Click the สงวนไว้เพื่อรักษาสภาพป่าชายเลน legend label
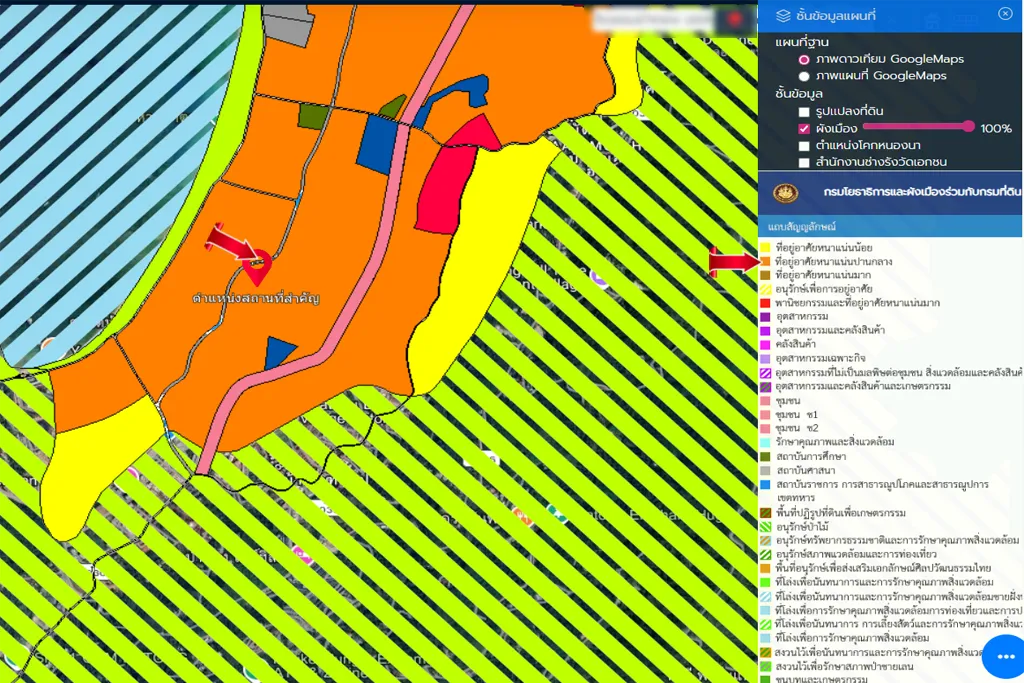 click(844, 667)
